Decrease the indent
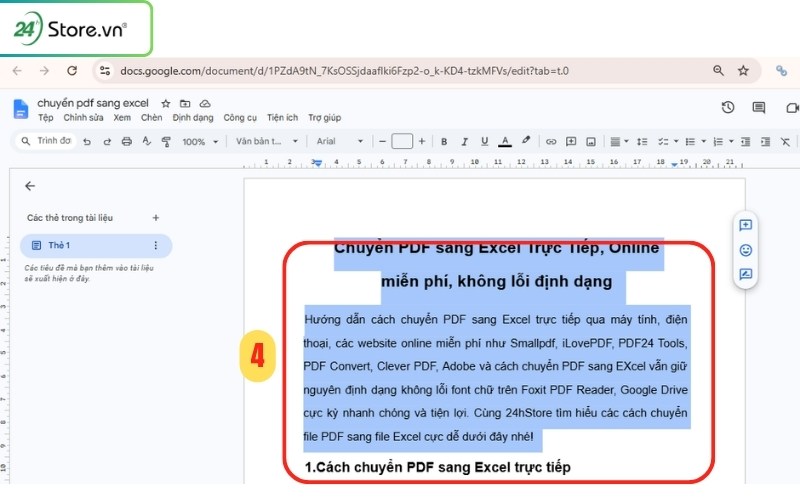 pos(745,142)
